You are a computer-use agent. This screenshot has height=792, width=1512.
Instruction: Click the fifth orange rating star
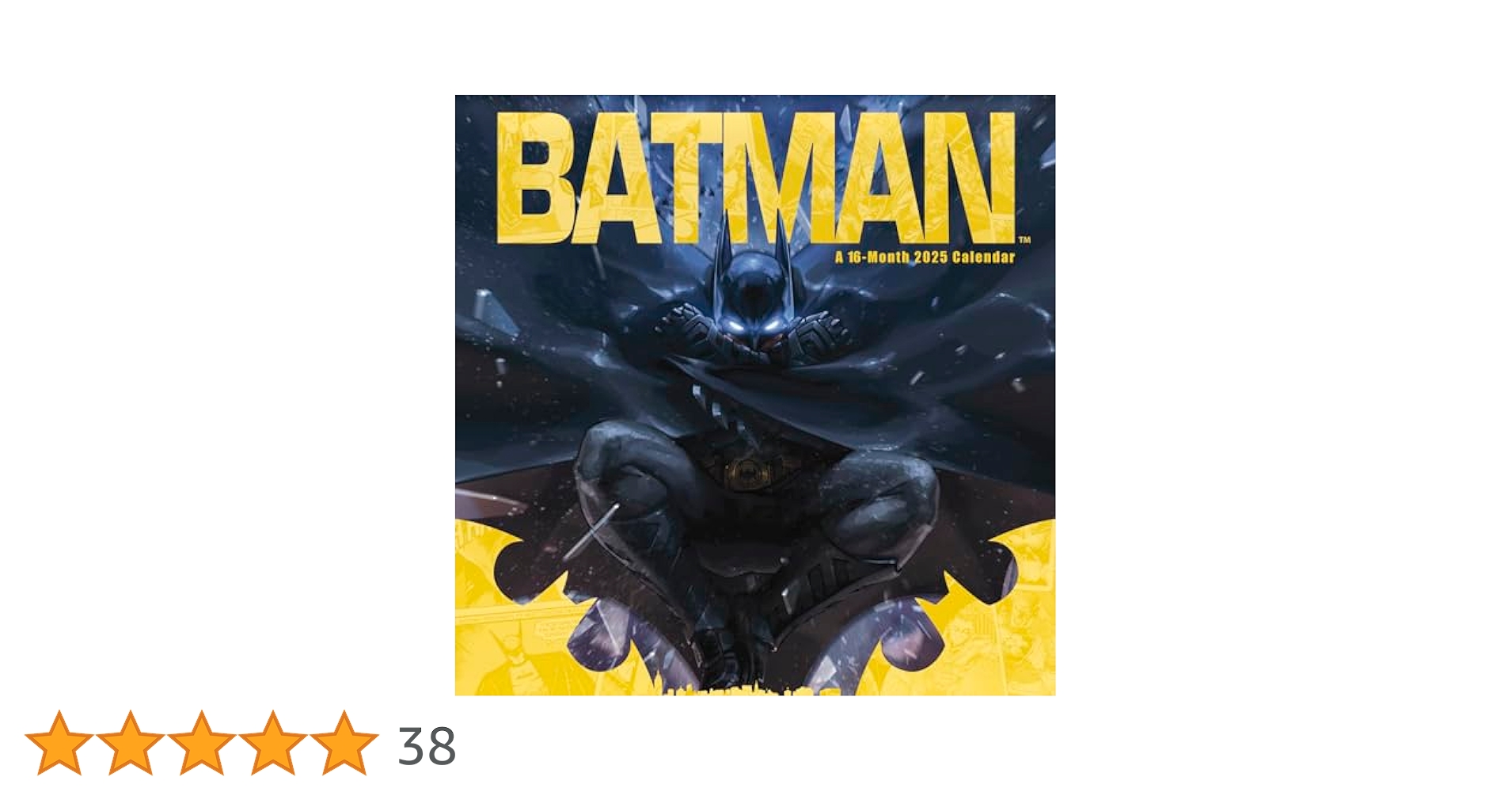point(344,743)
